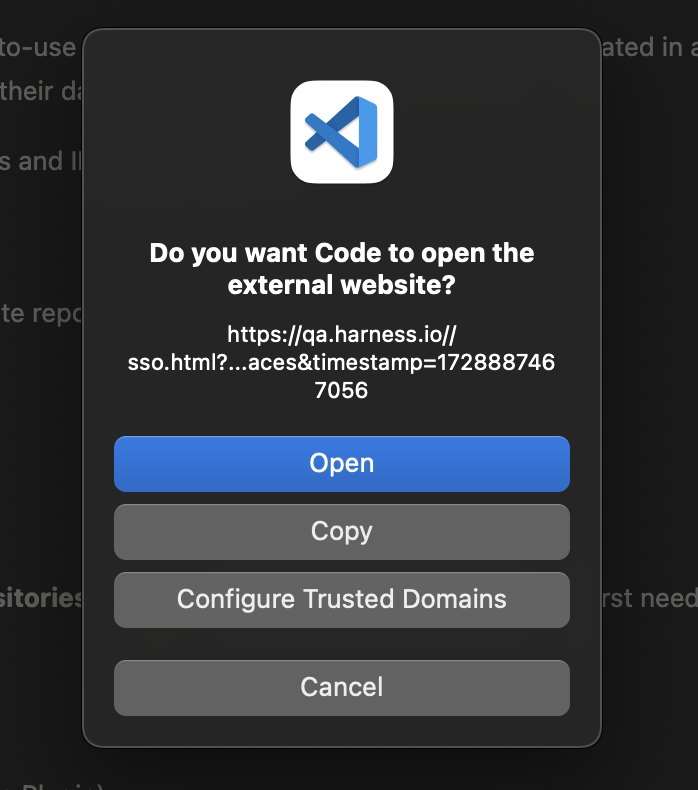This screenshot has height=790, width=698.
Task: Click the trailing "7056" URL digits
Action: click(342, 390)
